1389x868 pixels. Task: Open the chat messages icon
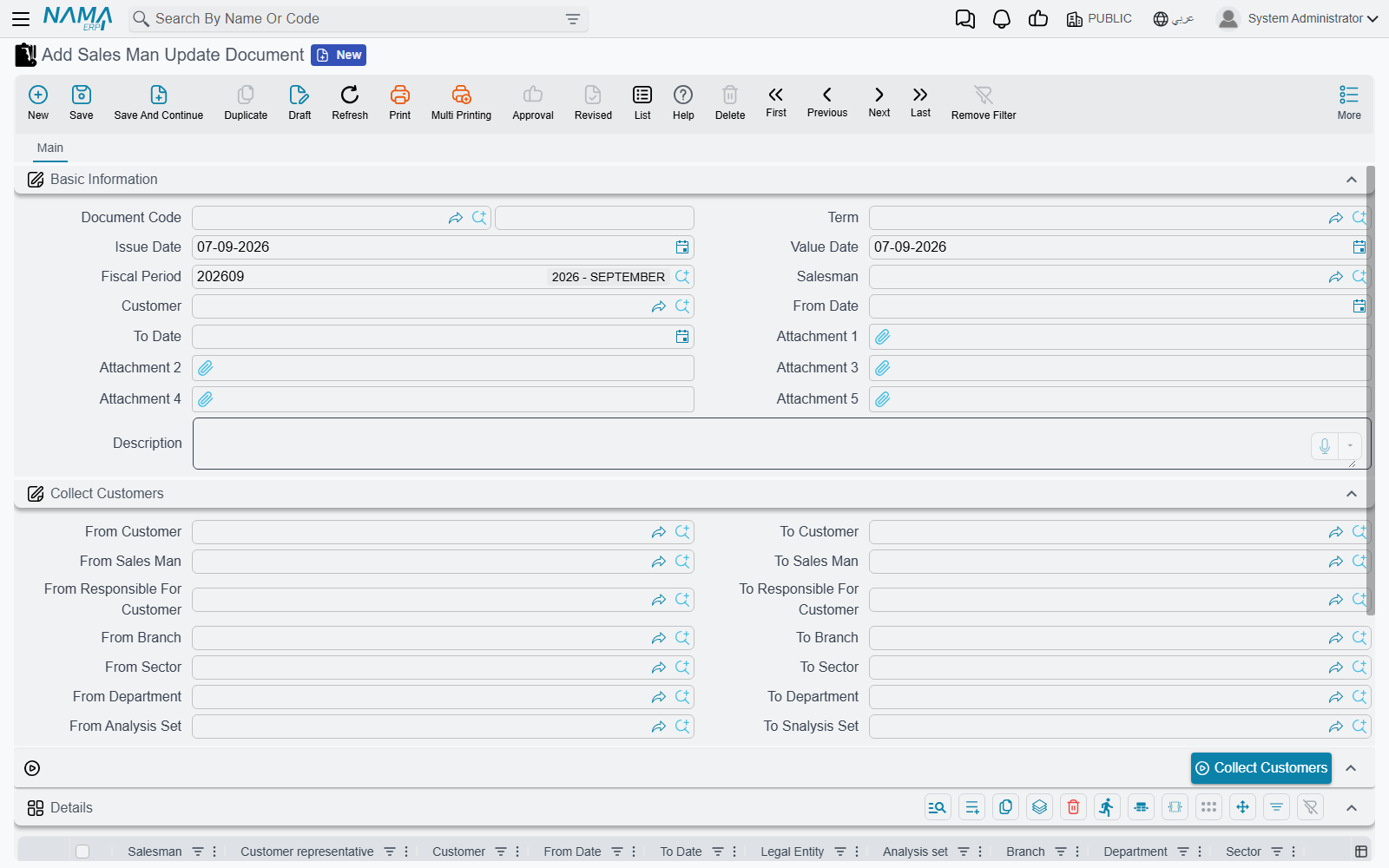point(964,19)
